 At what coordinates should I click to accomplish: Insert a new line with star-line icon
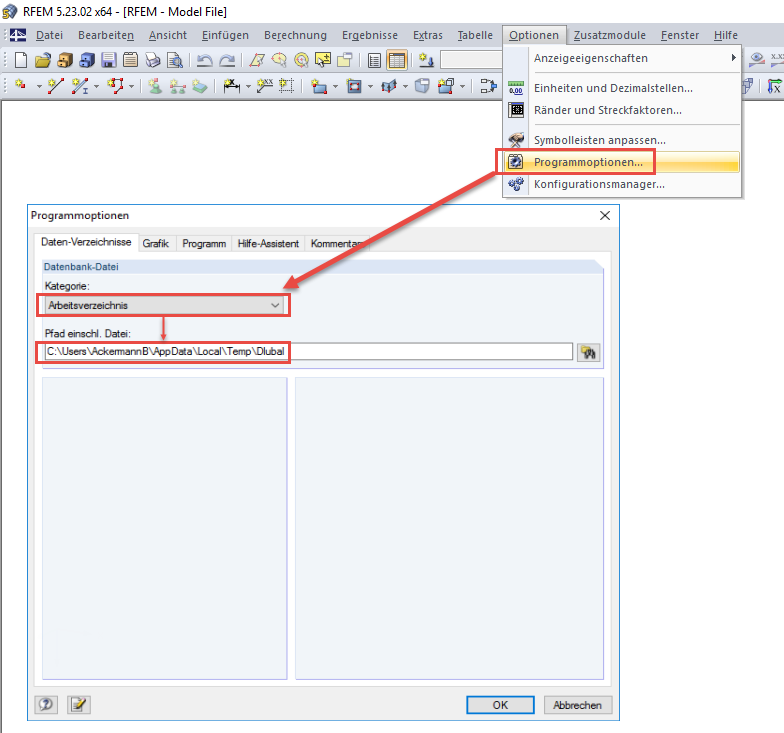(x=55, y=86)
